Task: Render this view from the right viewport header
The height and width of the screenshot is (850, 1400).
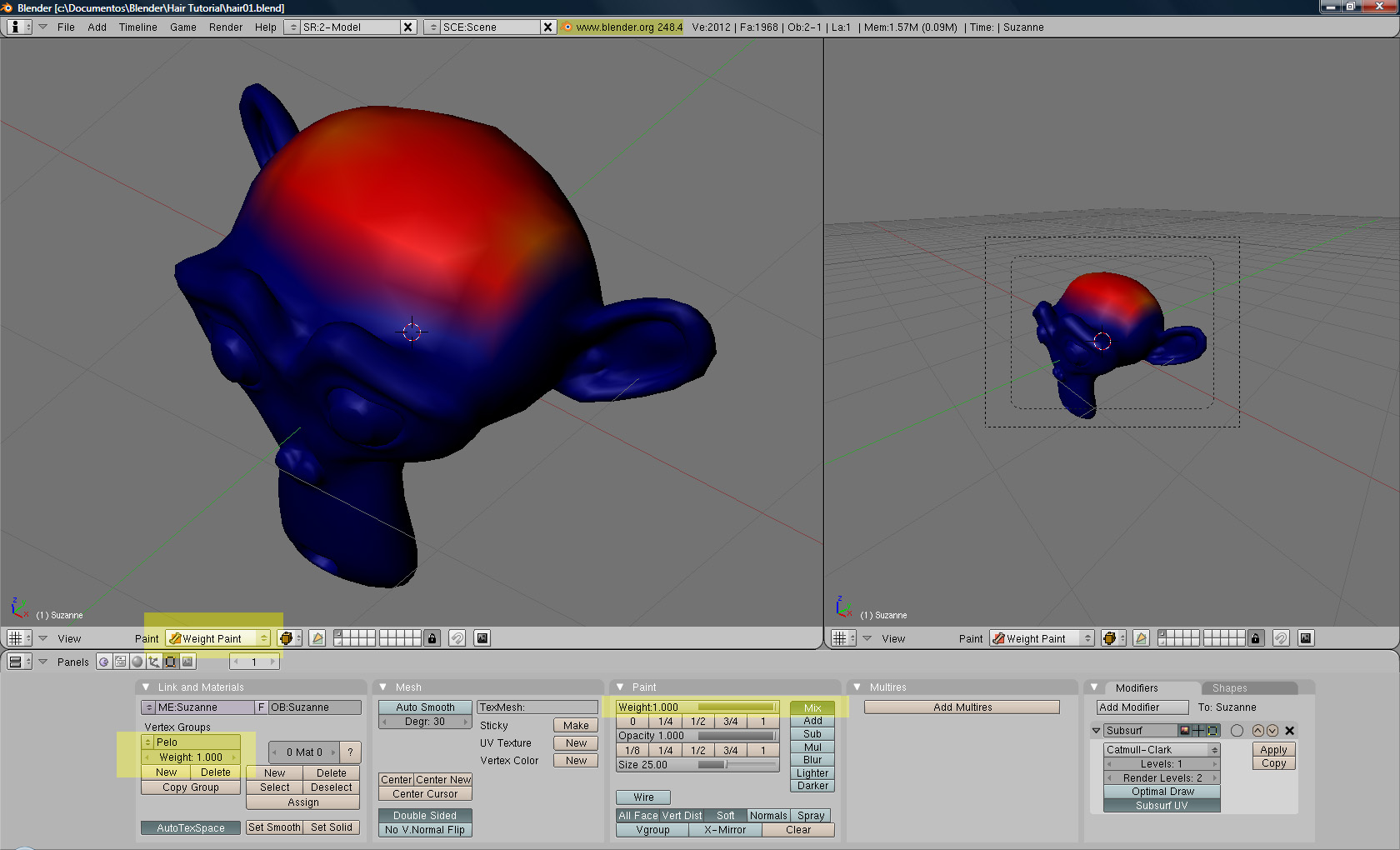Action: coord(1306,638)
